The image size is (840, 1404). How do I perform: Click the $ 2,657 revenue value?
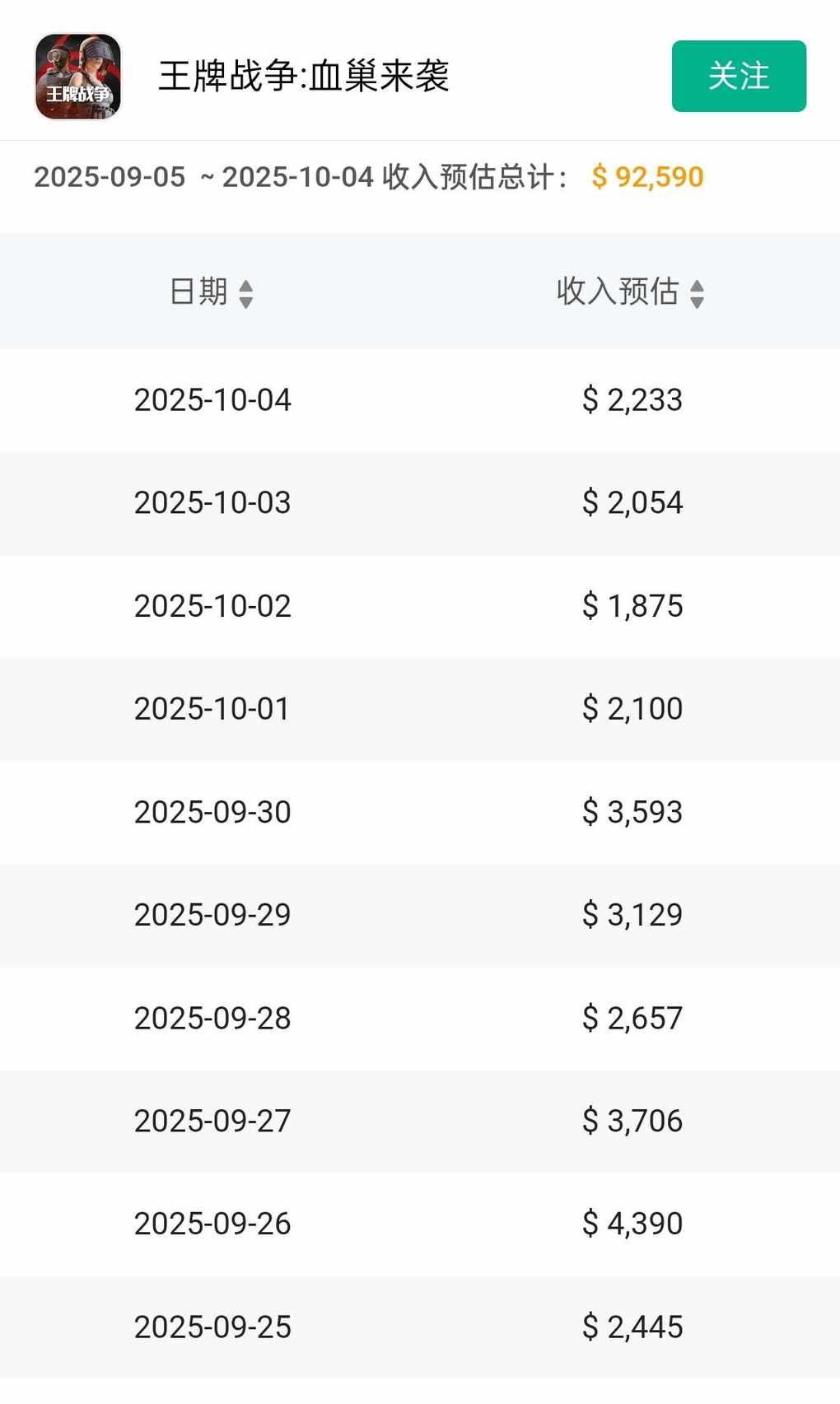coord(632,1018)
